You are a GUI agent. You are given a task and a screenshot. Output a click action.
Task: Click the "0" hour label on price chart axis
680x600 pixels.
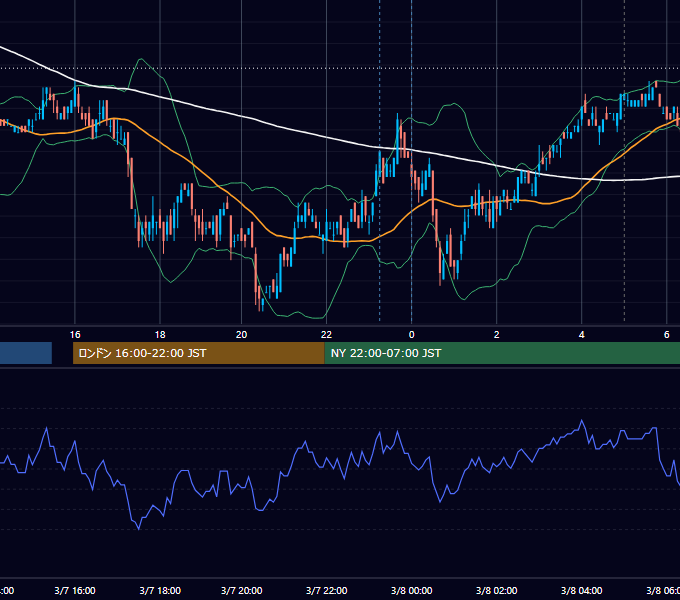coord(412,334)
